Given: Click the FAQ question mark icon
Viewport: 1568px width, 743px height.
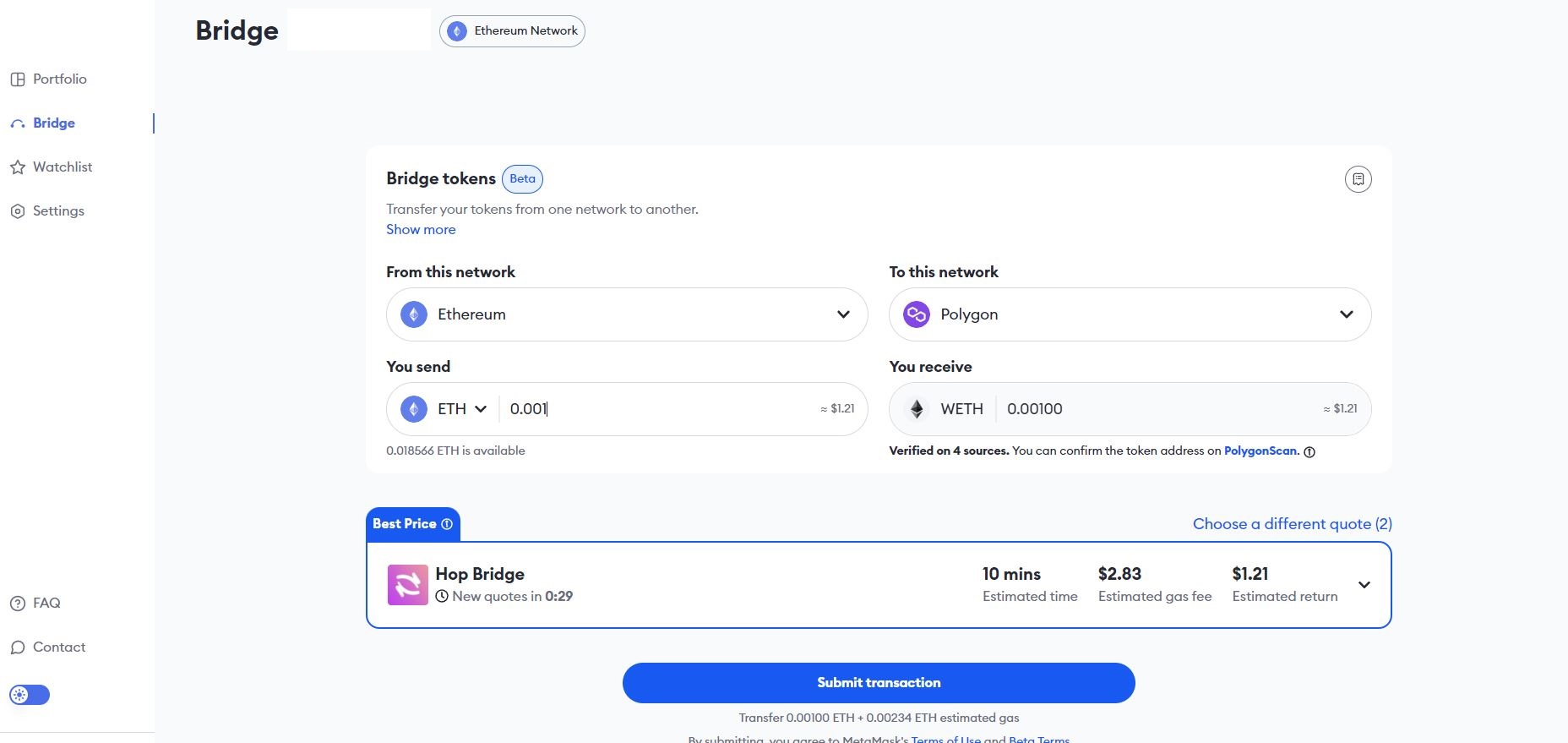Looking at the screenshot, I should [18, 604].
